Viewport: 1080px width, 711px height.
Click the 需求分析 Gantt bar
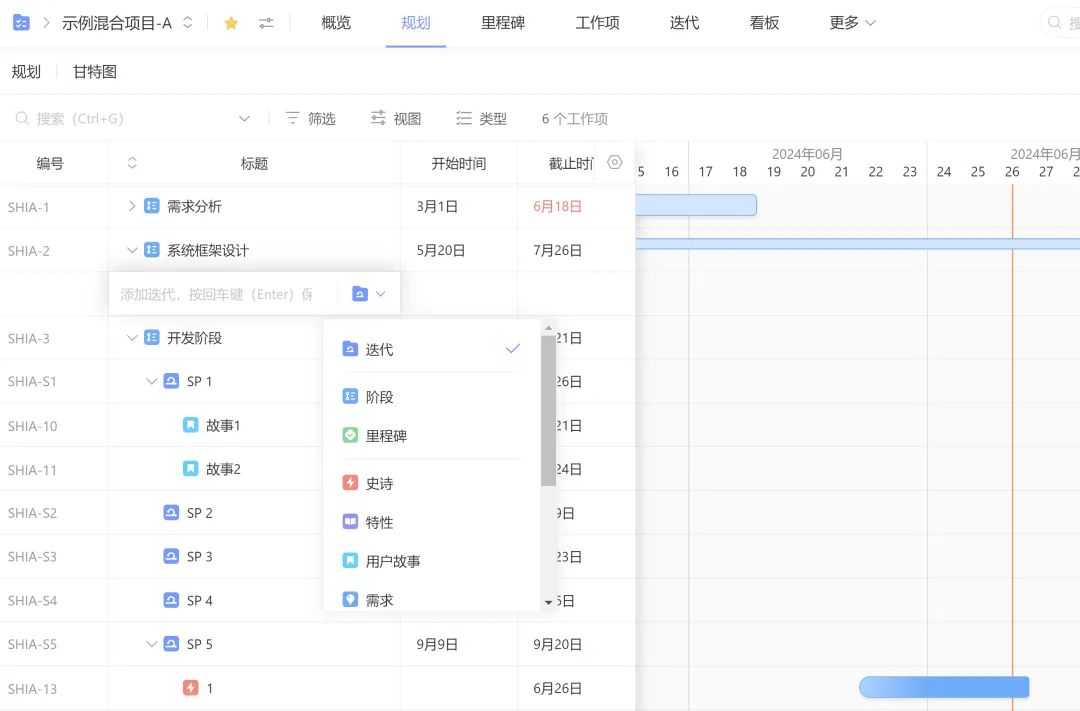[x=696, y=205]
